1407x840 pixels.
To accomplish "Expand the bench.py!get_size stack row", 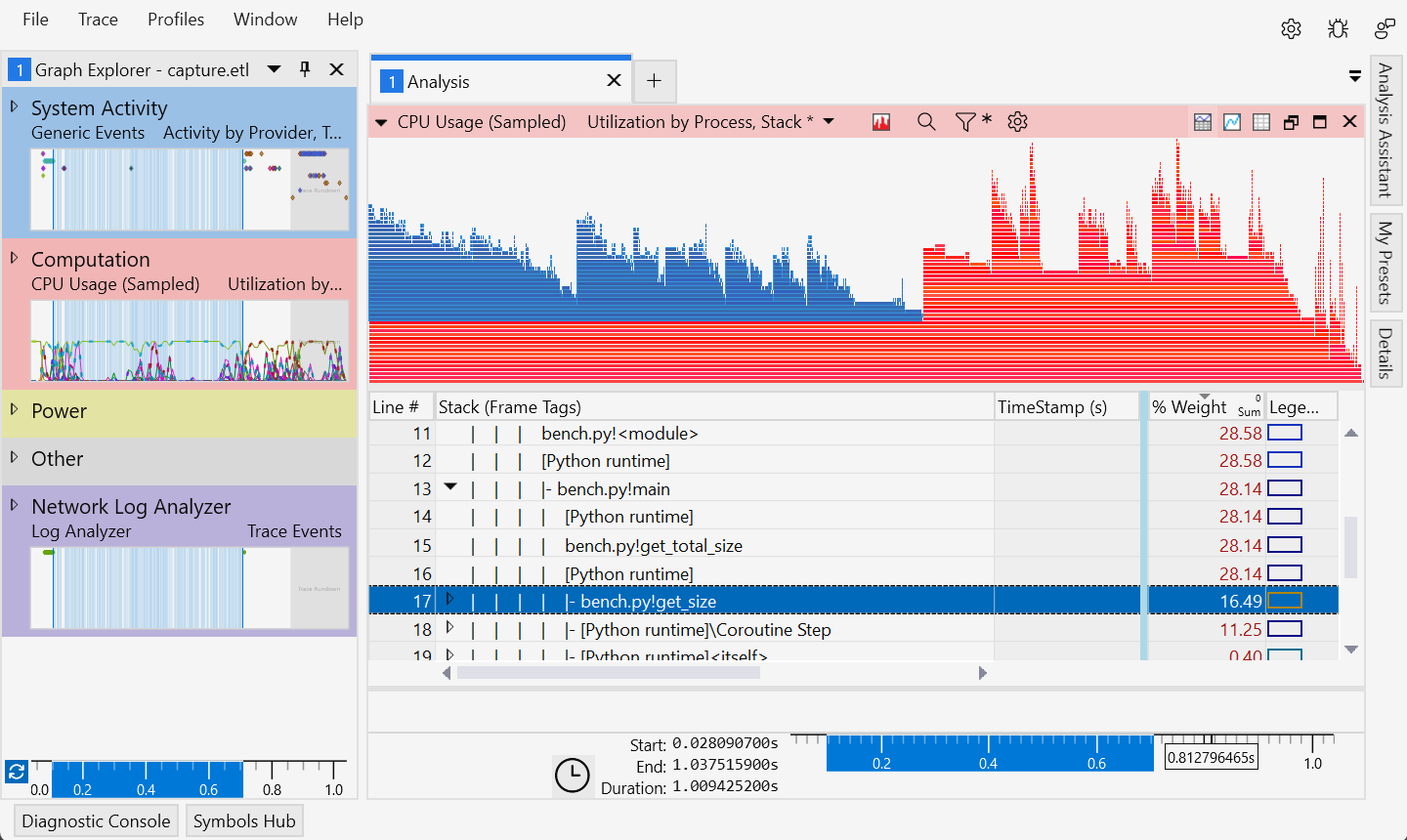I will coord(450,601).
